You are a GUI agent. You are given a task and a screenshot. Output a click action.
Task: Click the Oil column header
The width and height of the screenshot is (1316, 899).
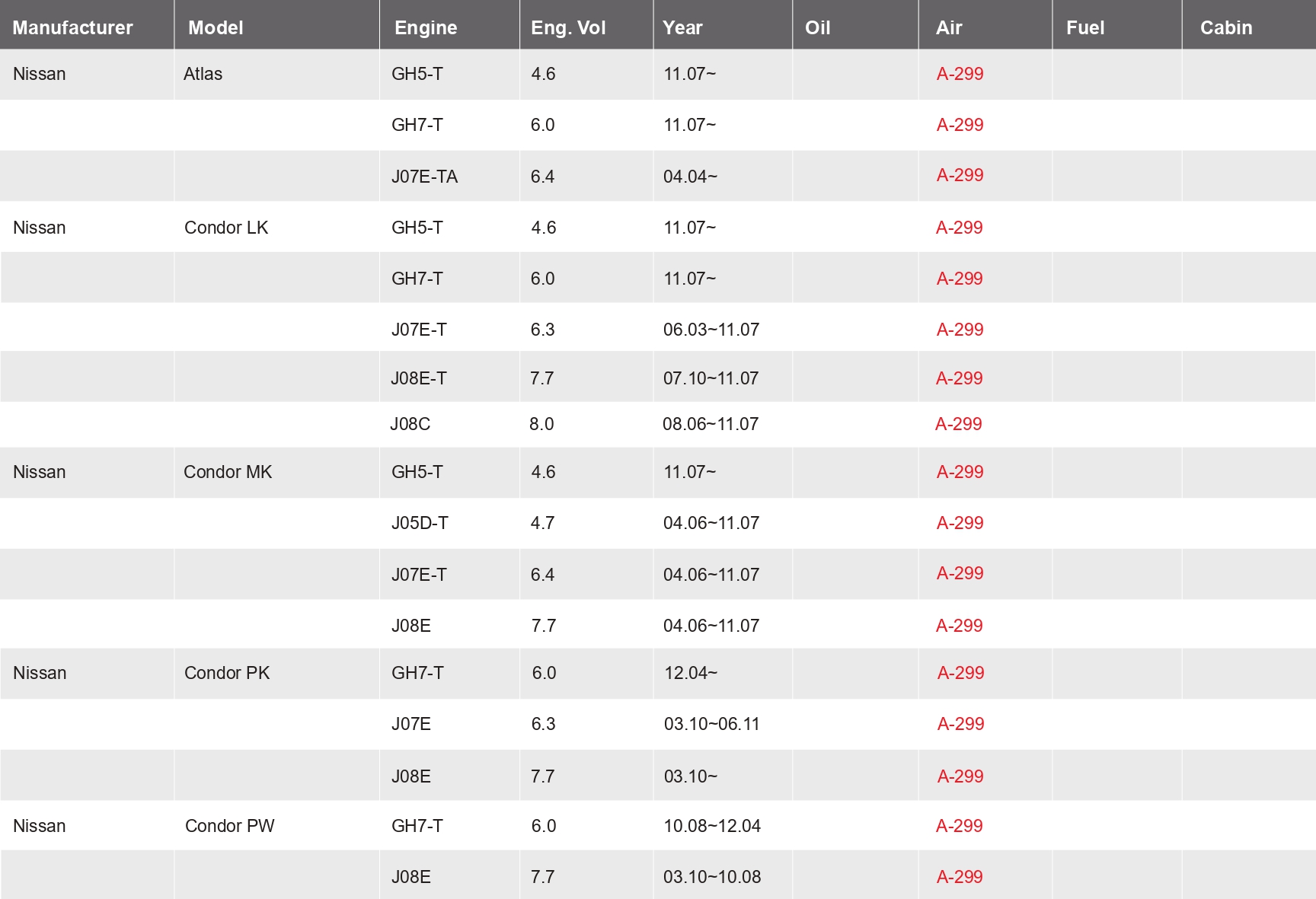pyautogui.click(x=817, y=27)
